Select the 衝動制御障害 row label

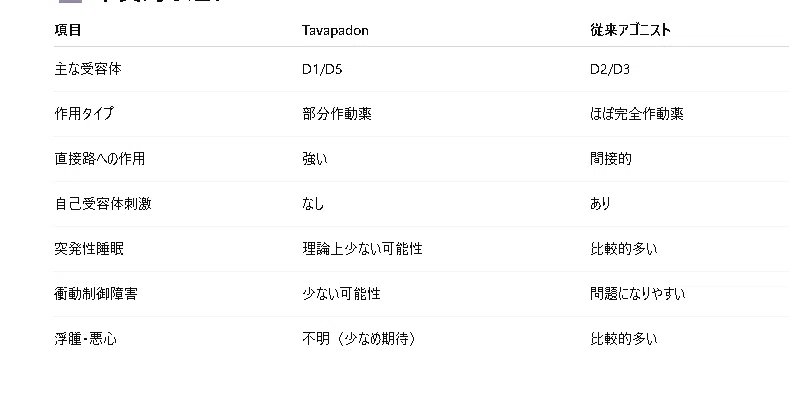coord(96,294)
